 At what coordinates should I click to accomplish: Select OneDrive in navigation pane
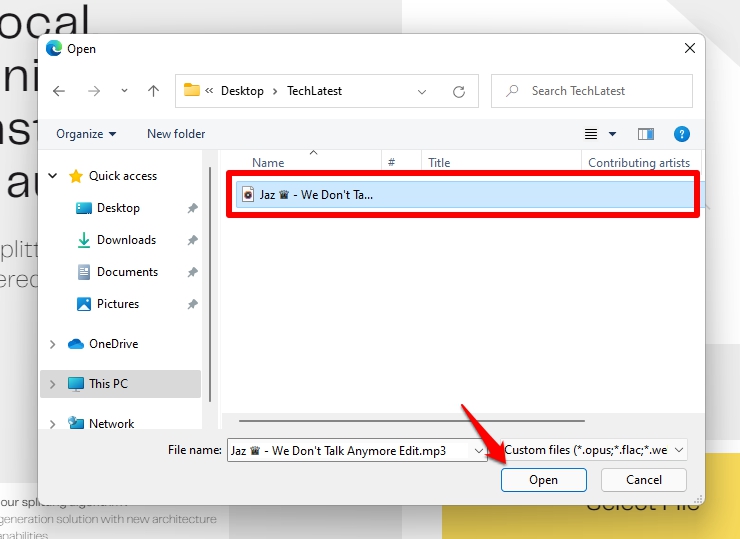(114, 344)
